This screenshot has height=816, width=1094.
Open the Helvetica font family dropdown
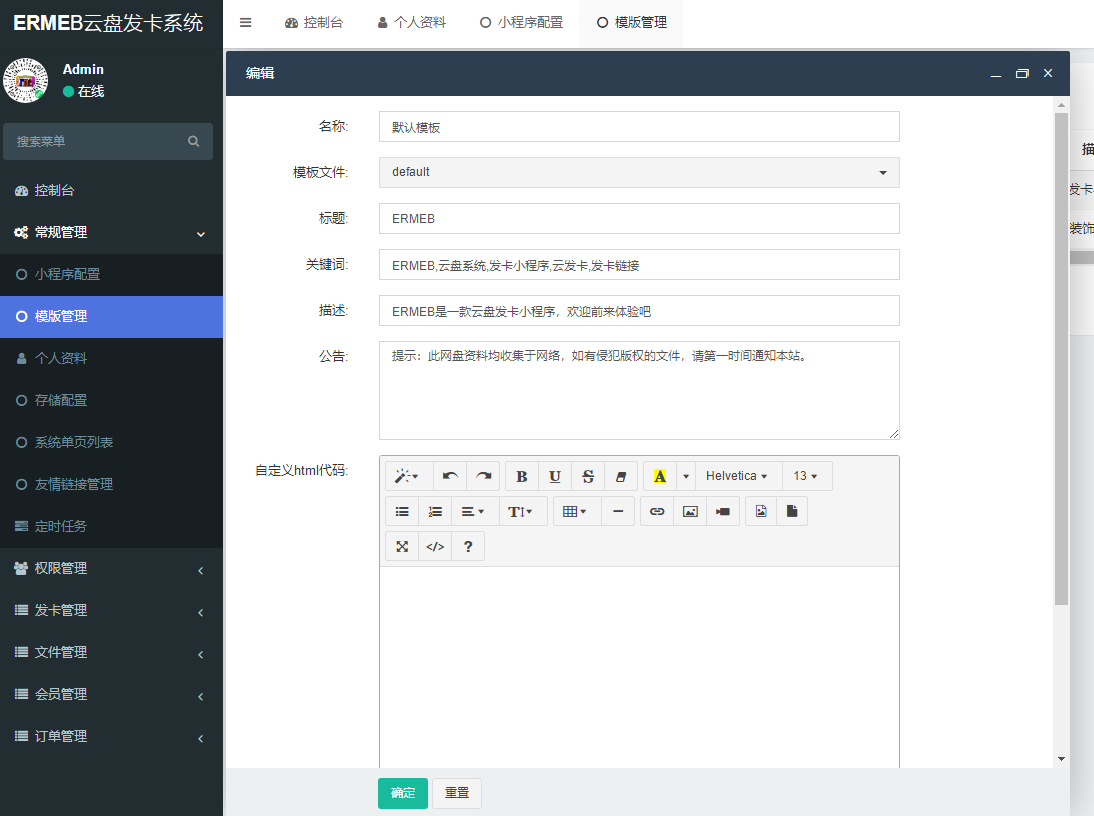point(736,476)
